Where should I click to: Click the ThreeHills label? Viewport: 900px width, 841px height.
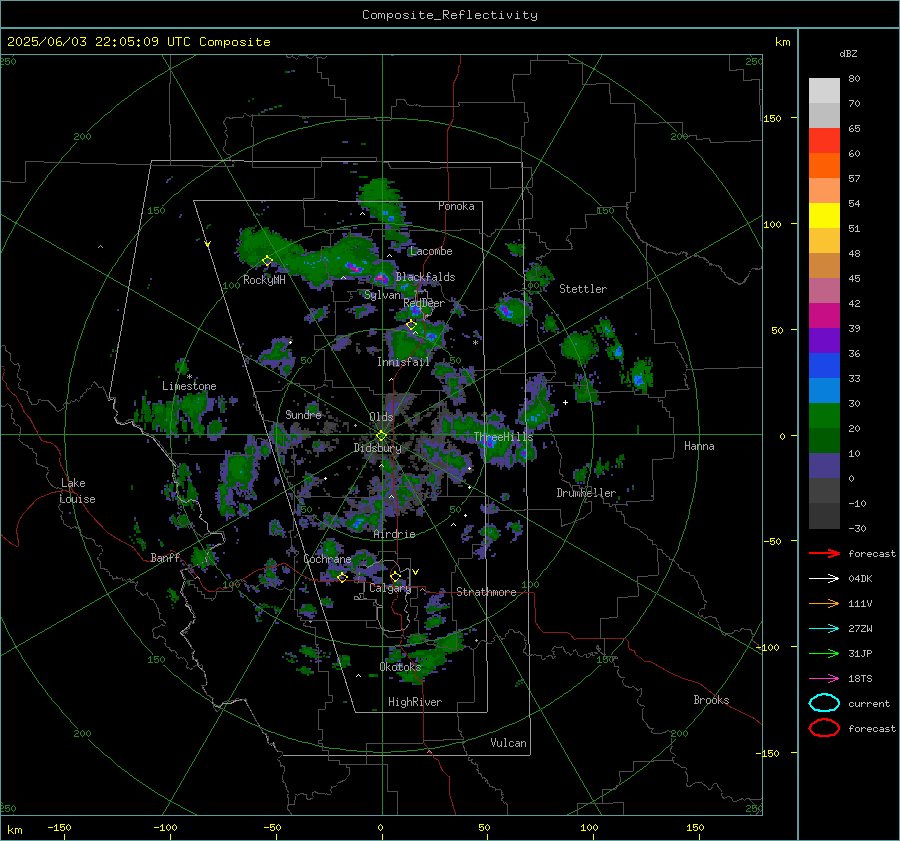point(503,437)
